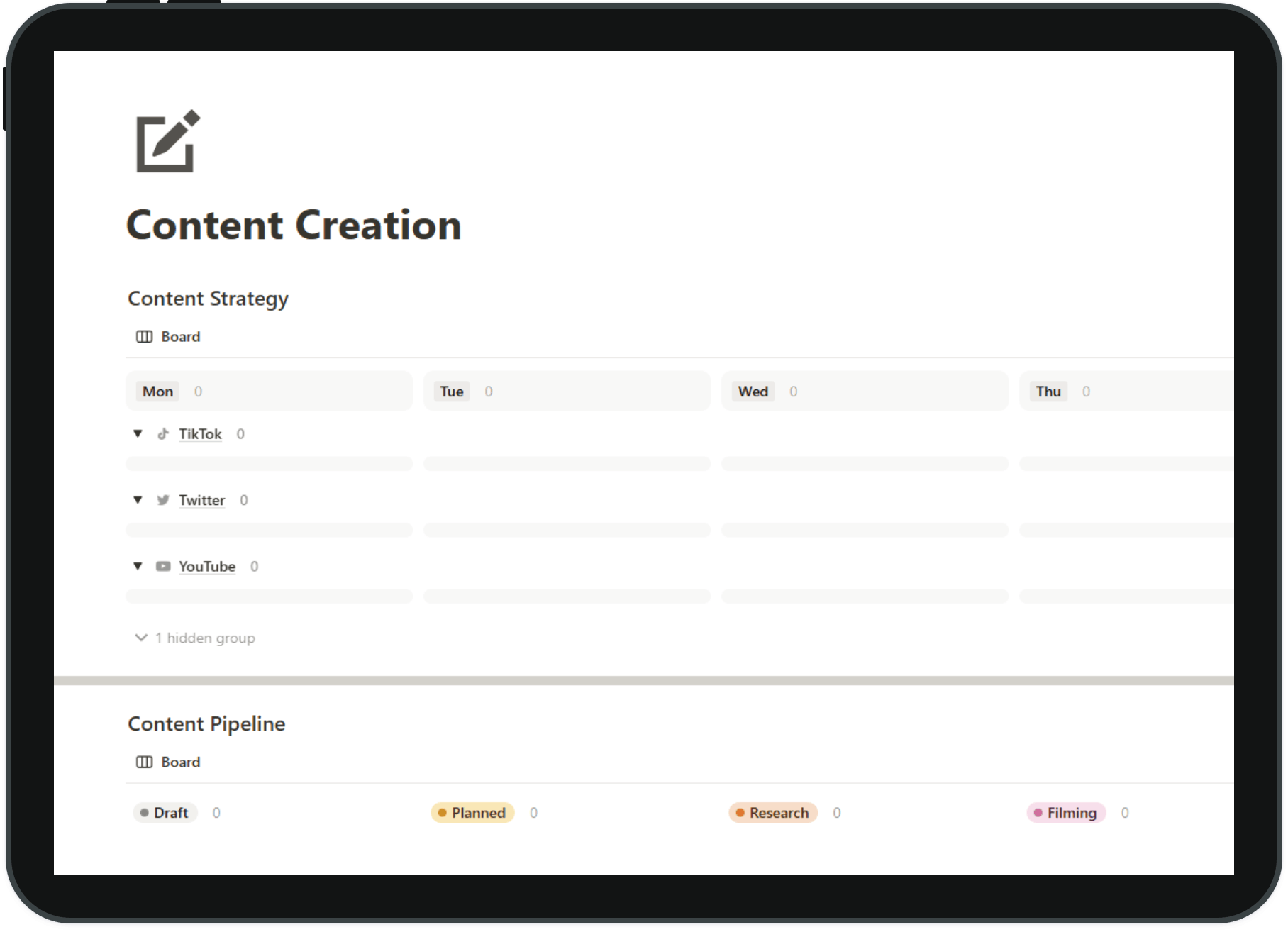1288x932 pixels.
Task: Click the Filming status tag
Action: [x=1066, y=812]
